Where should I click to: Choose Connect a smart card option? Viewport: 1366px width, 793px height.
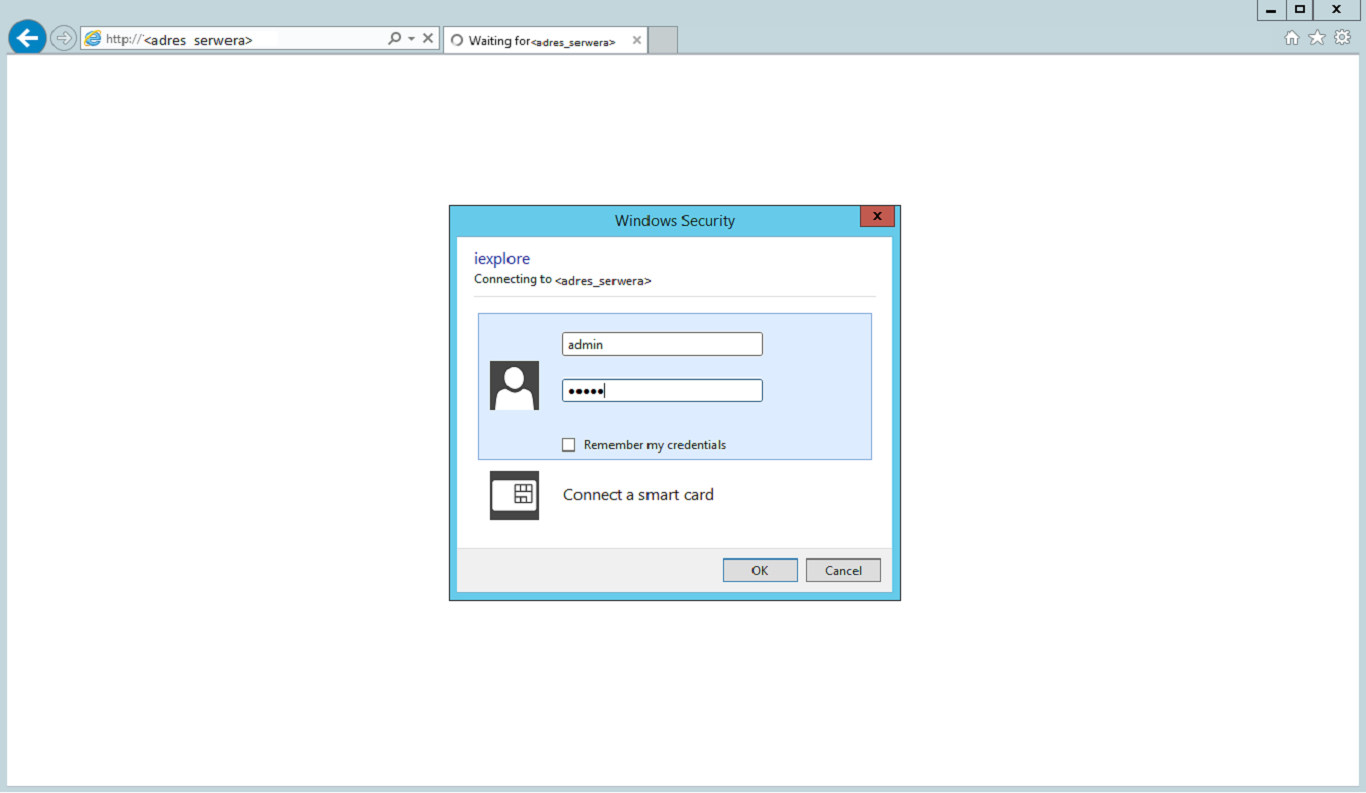coord(638,495)
